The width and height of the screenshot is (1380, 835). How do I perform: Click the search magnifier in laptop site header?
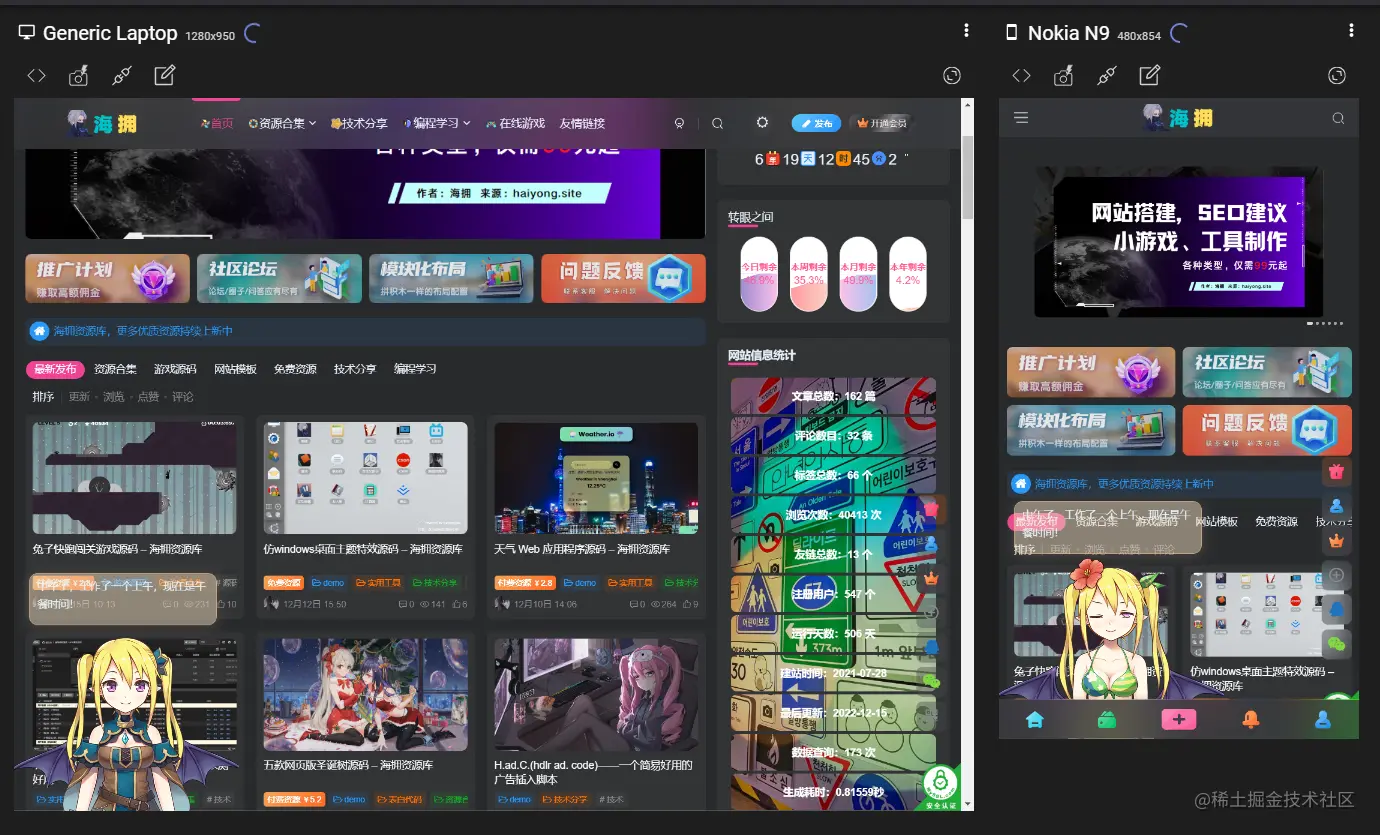coord(717,123)
